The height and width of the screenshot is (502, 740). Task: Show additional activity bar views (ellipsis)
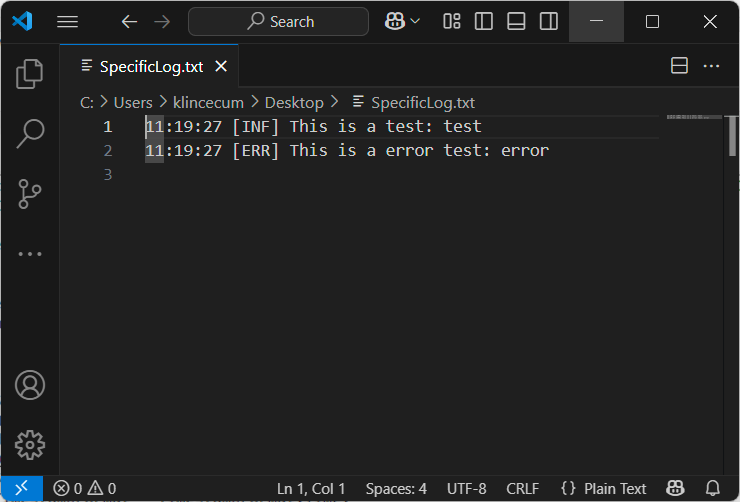tap(30, 254)
